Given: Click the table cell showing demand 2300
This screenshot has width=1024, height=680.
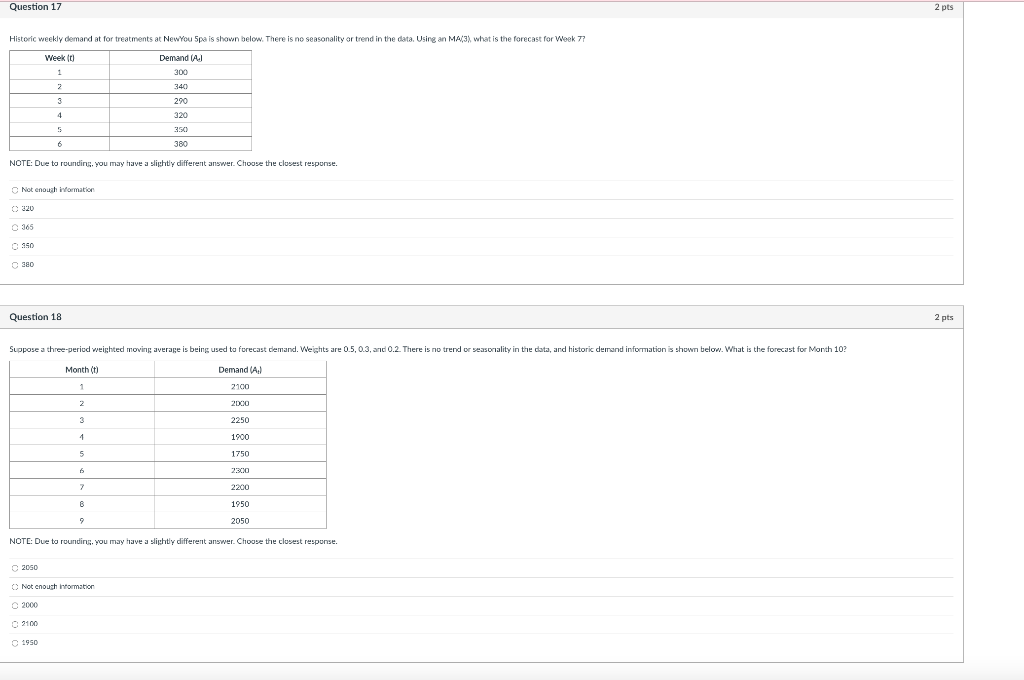Looking at the screenshot, I should tap(240, 470).
